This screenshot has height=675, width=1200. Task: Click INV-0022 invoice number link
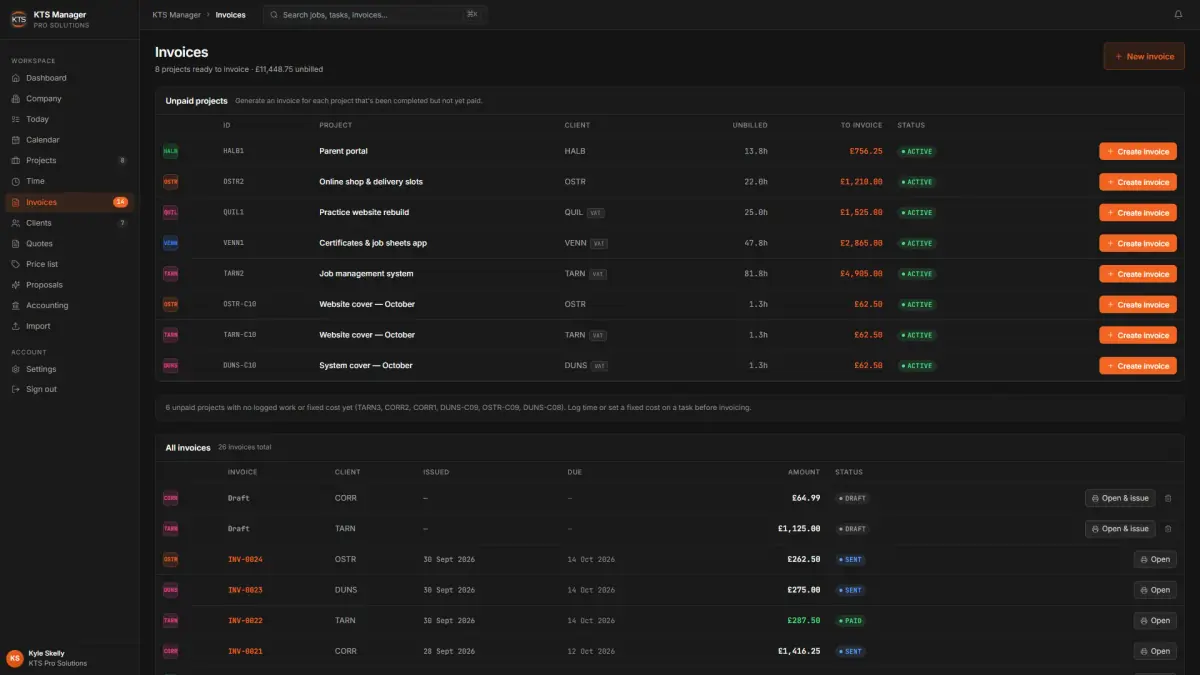[x=245, y=620]
